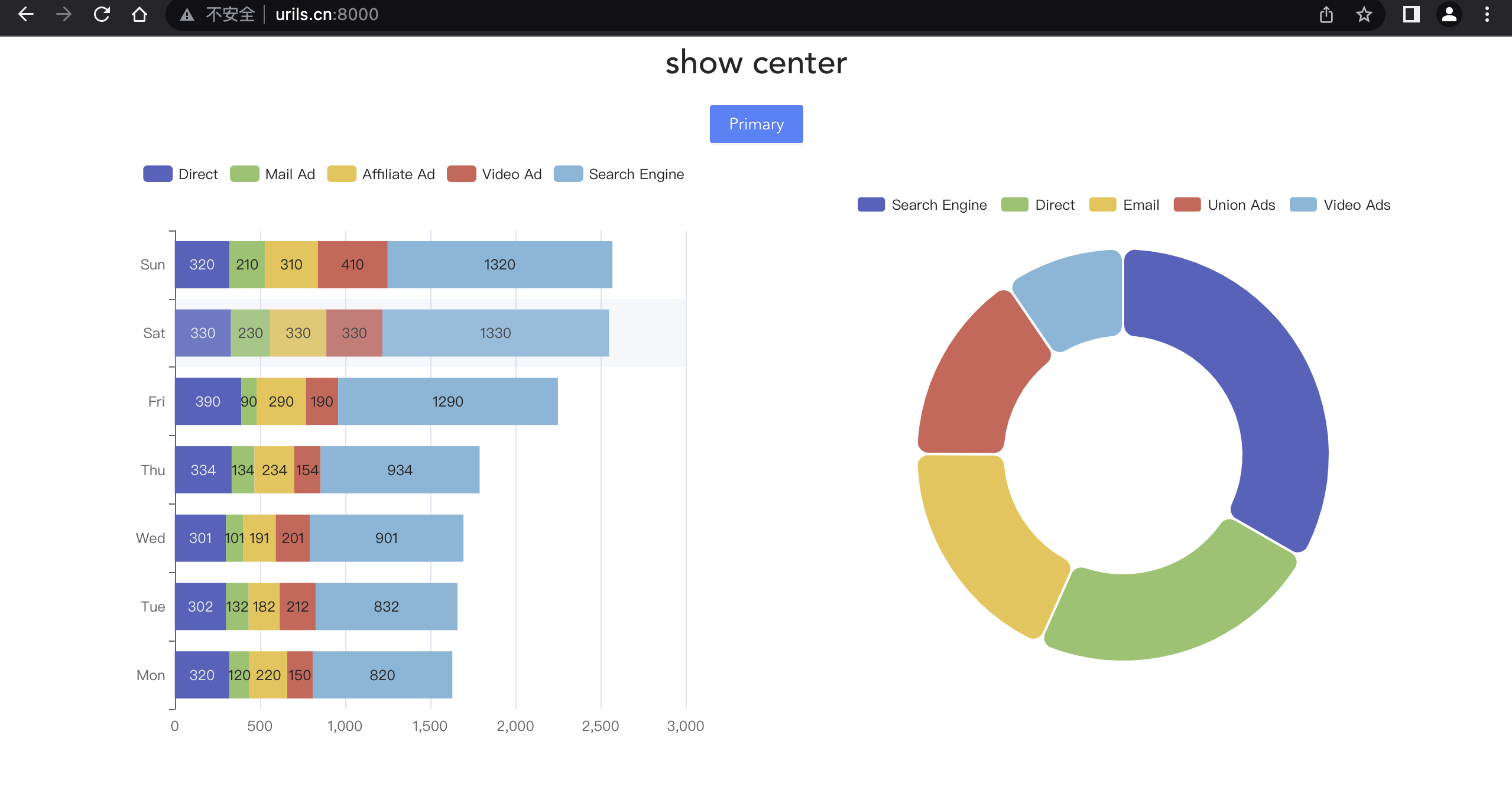Click the Wed 201 Video Ad segment
Viewport: 1512px width, 806px height.
[293, 538]
